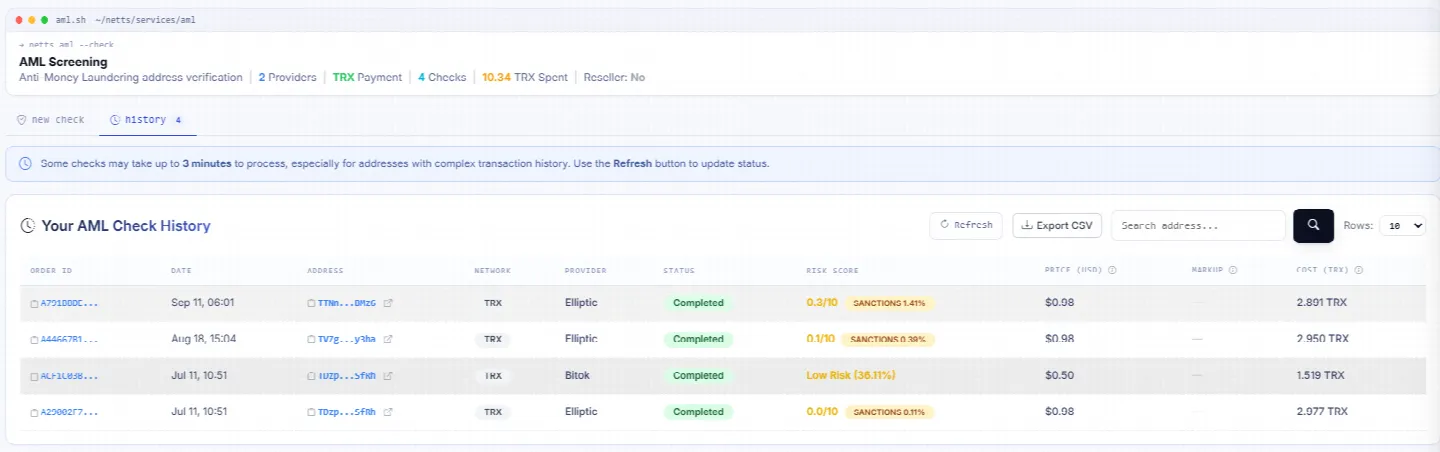Click Completed status in Aug 18 row
Screen dimensions: 1440x452
point(698,340)
